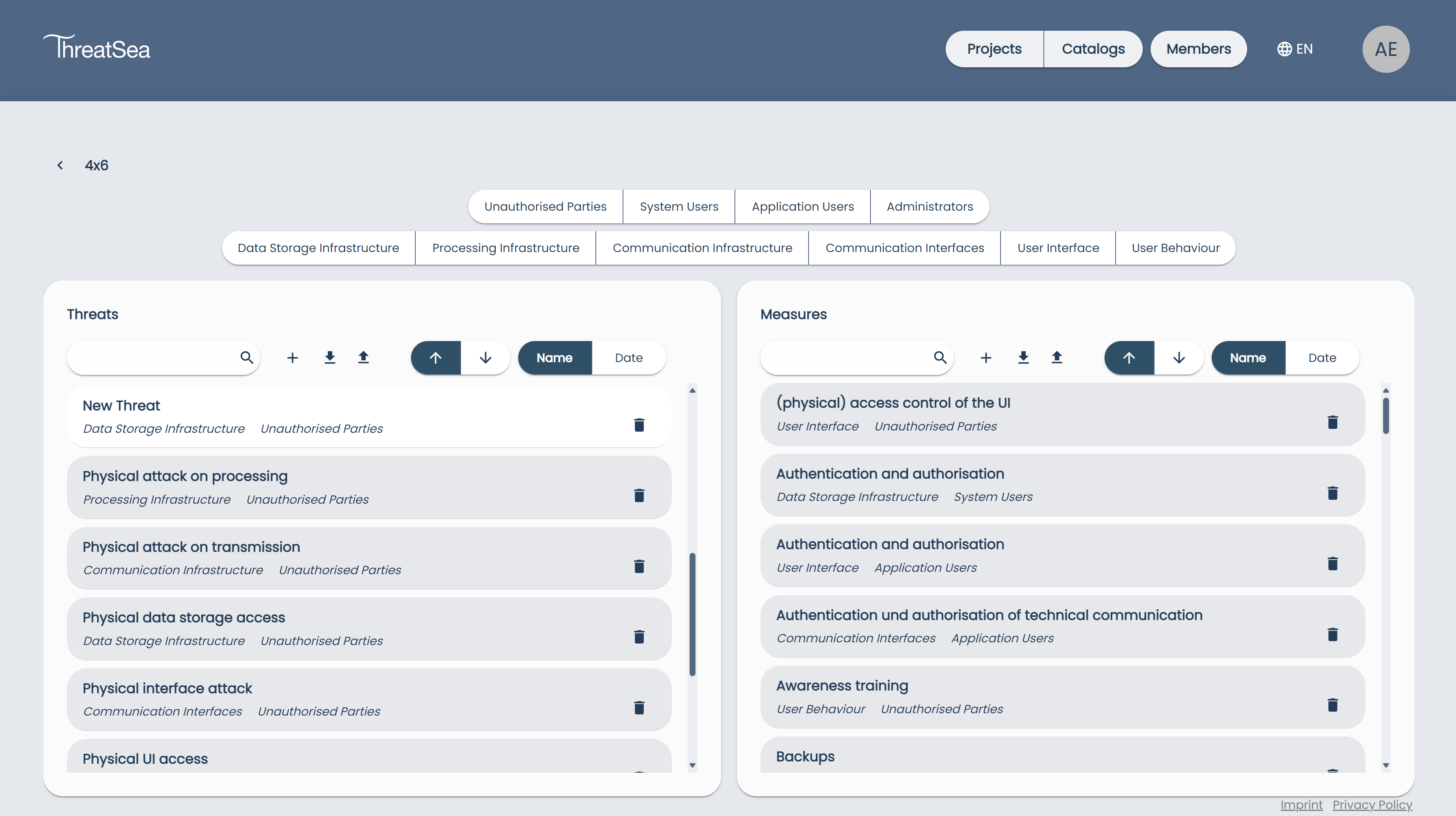Sort Threats in descending order

coord(485,358)
